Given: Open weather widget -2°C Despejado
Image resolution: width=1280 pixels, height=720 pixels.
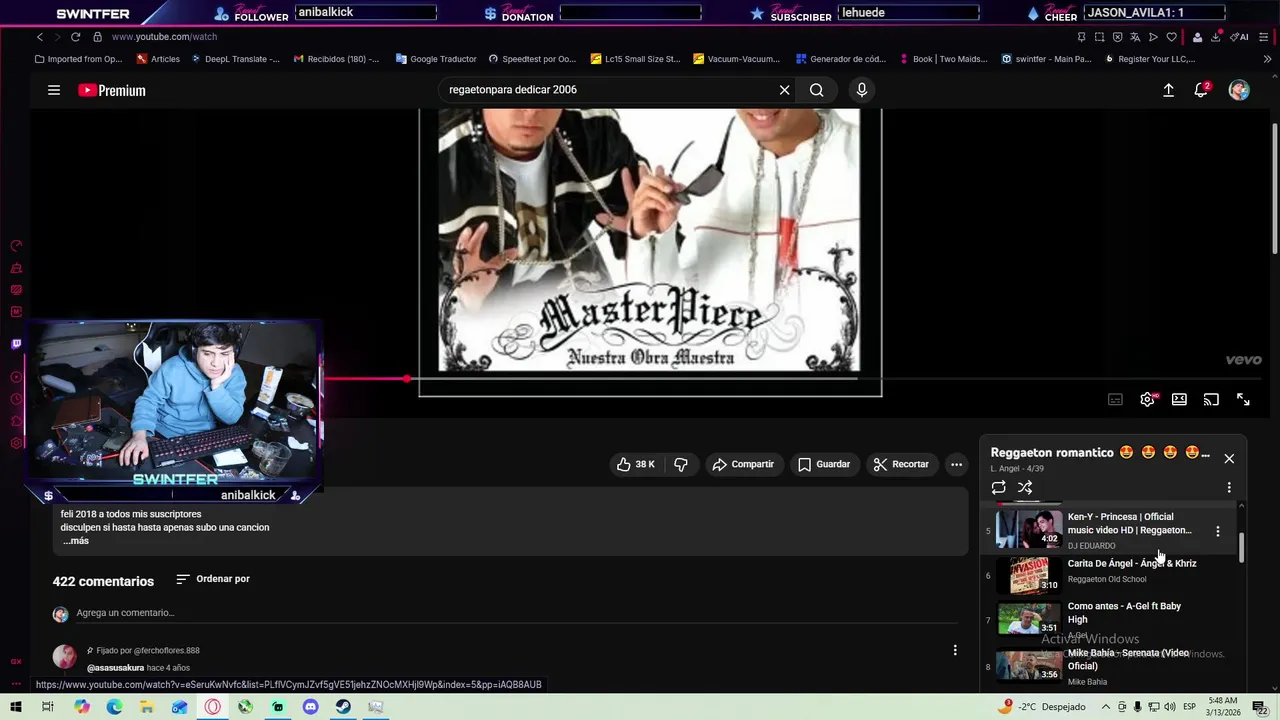Looking at the screenshot, I should pyautogui.click(x=1043, y=707).
